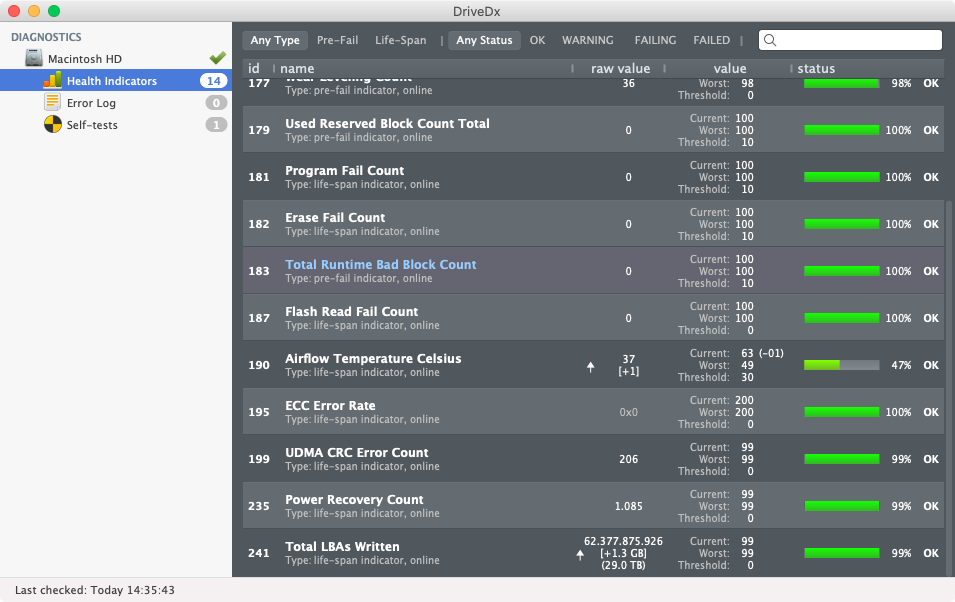The height and width of the screenshot is (602, 955).
Task: Click the up arrow in Airflow Temperature row
Action: 590,366
